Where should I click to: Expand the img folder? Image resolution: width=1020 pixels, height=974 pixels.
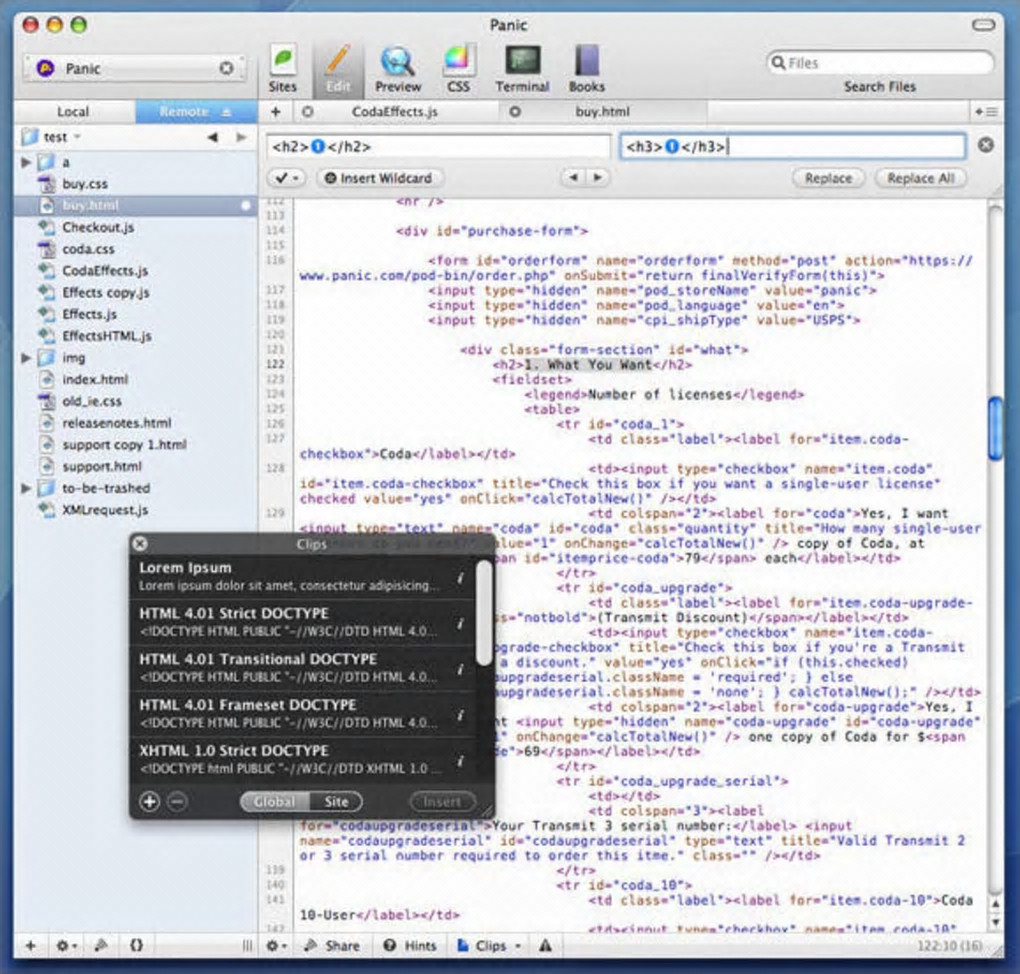pyautogui.click(x=26, y=358)
